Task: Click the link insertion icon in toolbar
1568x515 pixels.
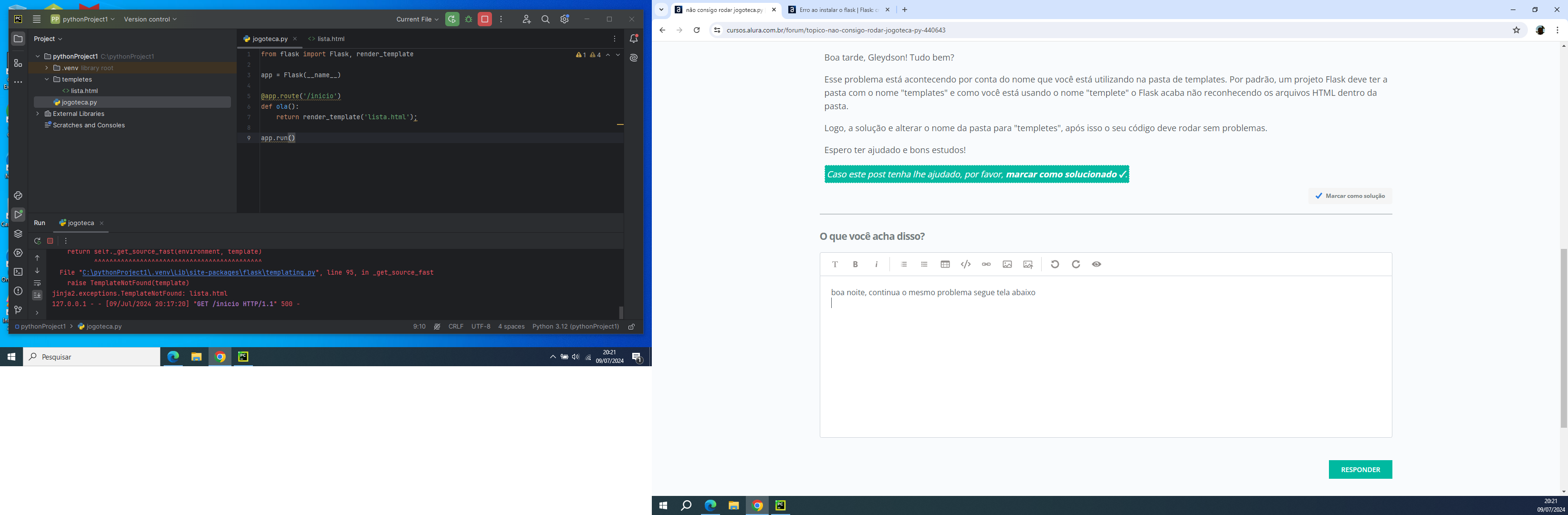Action: pyautogui.click(x=986, y=264)
